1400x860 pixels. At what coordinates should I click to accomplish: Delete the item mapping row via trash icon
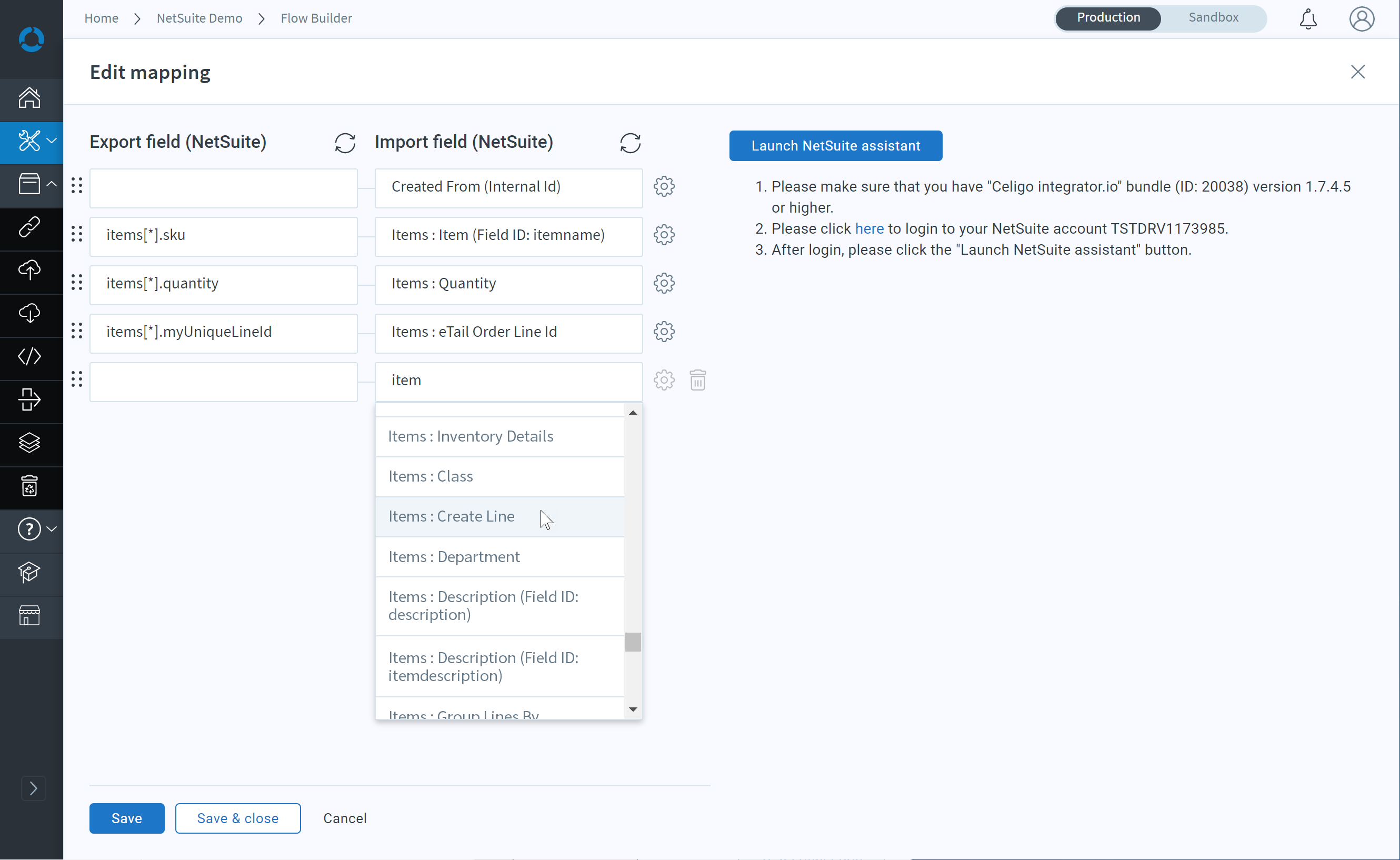(698, 380)
